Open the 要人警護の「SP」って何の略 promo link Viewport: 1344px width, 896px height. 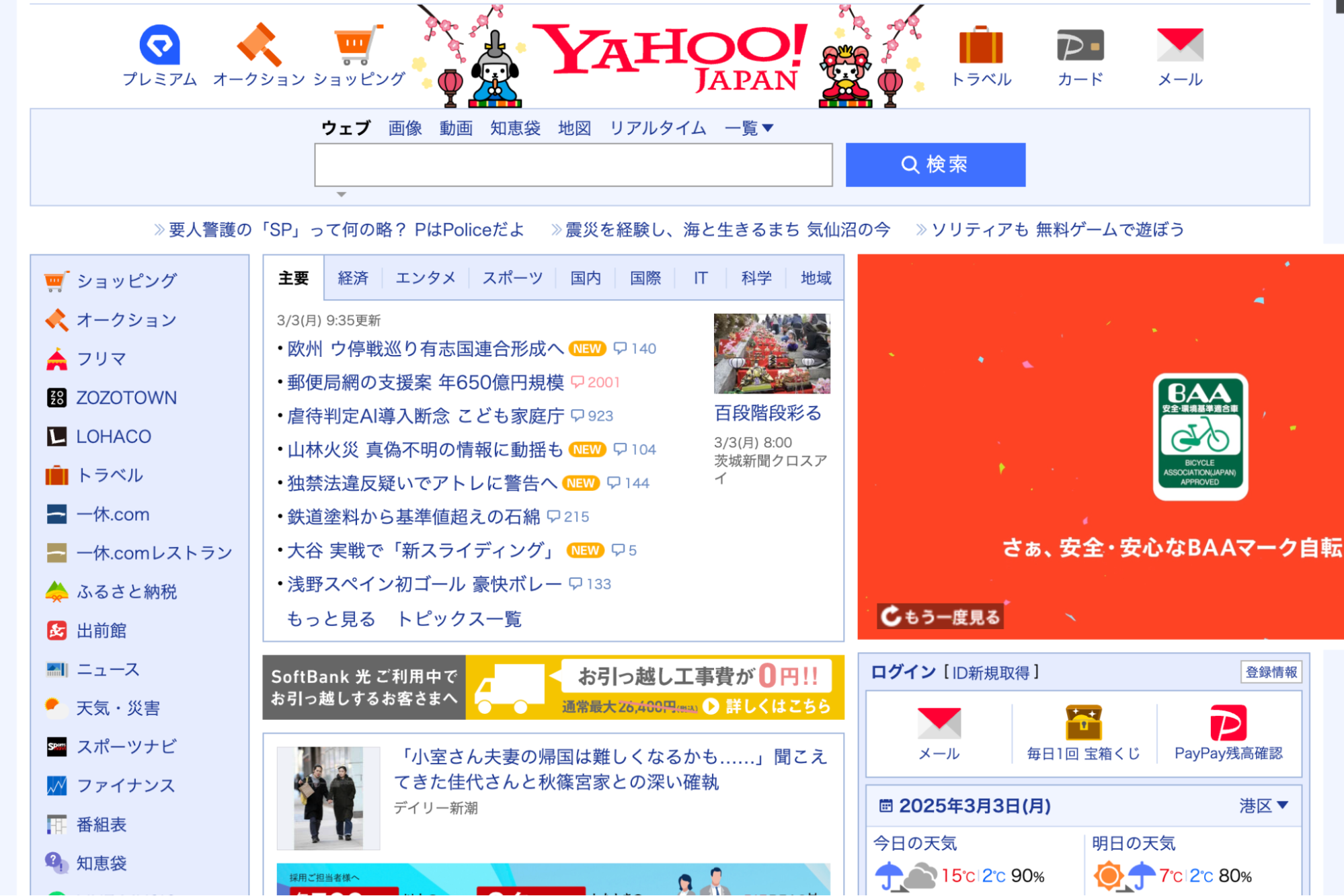[346, 230]
